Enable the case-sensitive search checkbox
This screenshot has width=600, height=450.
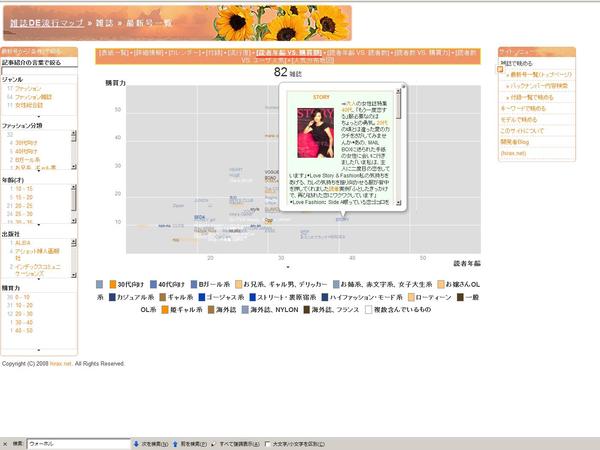[267, 443]
